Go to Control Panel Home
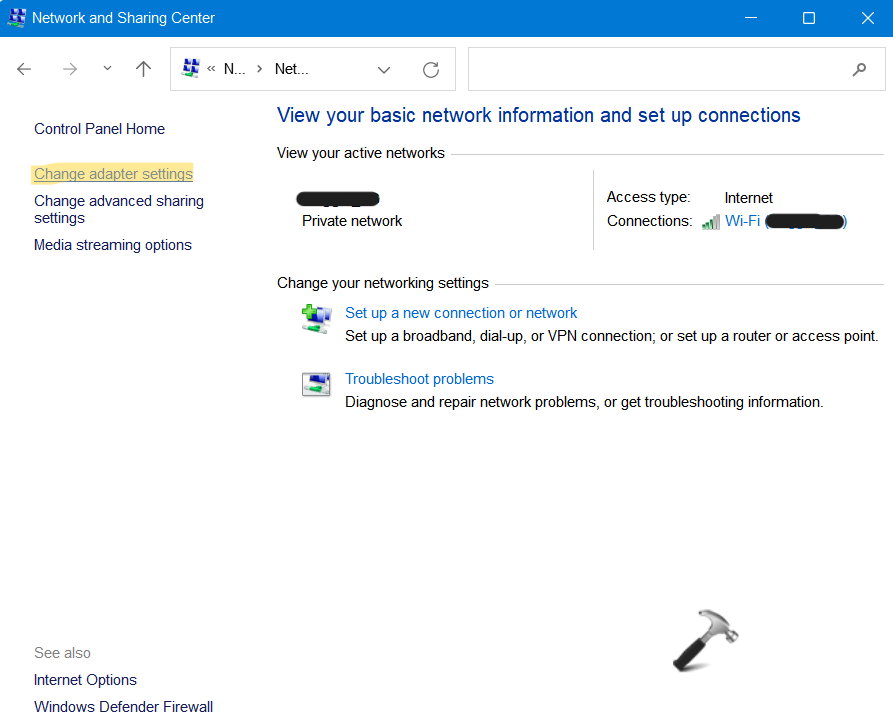 (99, 129)
